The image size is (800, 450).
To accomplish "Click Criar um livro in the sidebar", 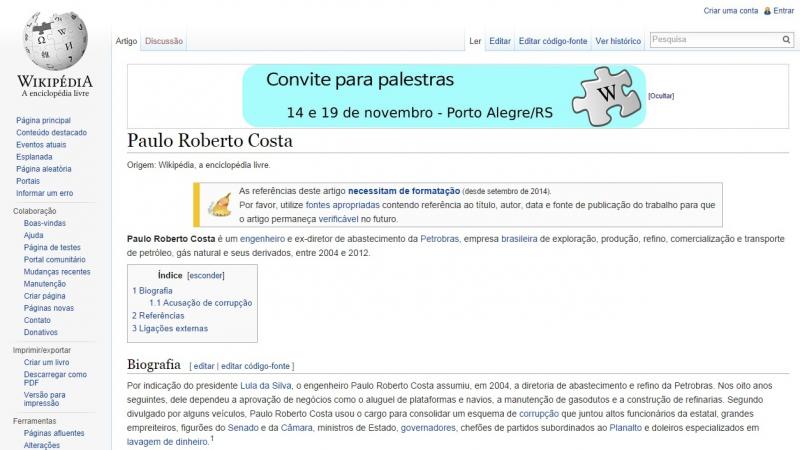I will pos(46,363).
